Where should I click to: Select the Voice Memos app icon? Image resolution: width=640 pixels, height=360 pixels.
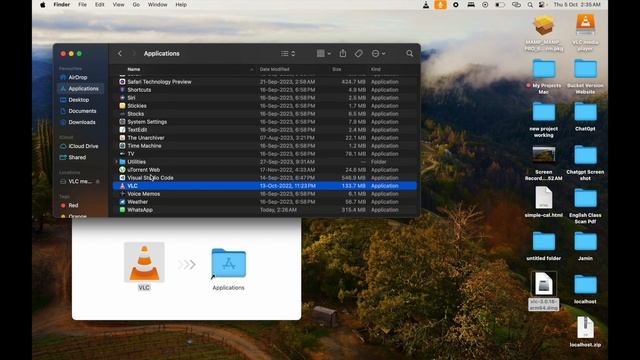122,194
